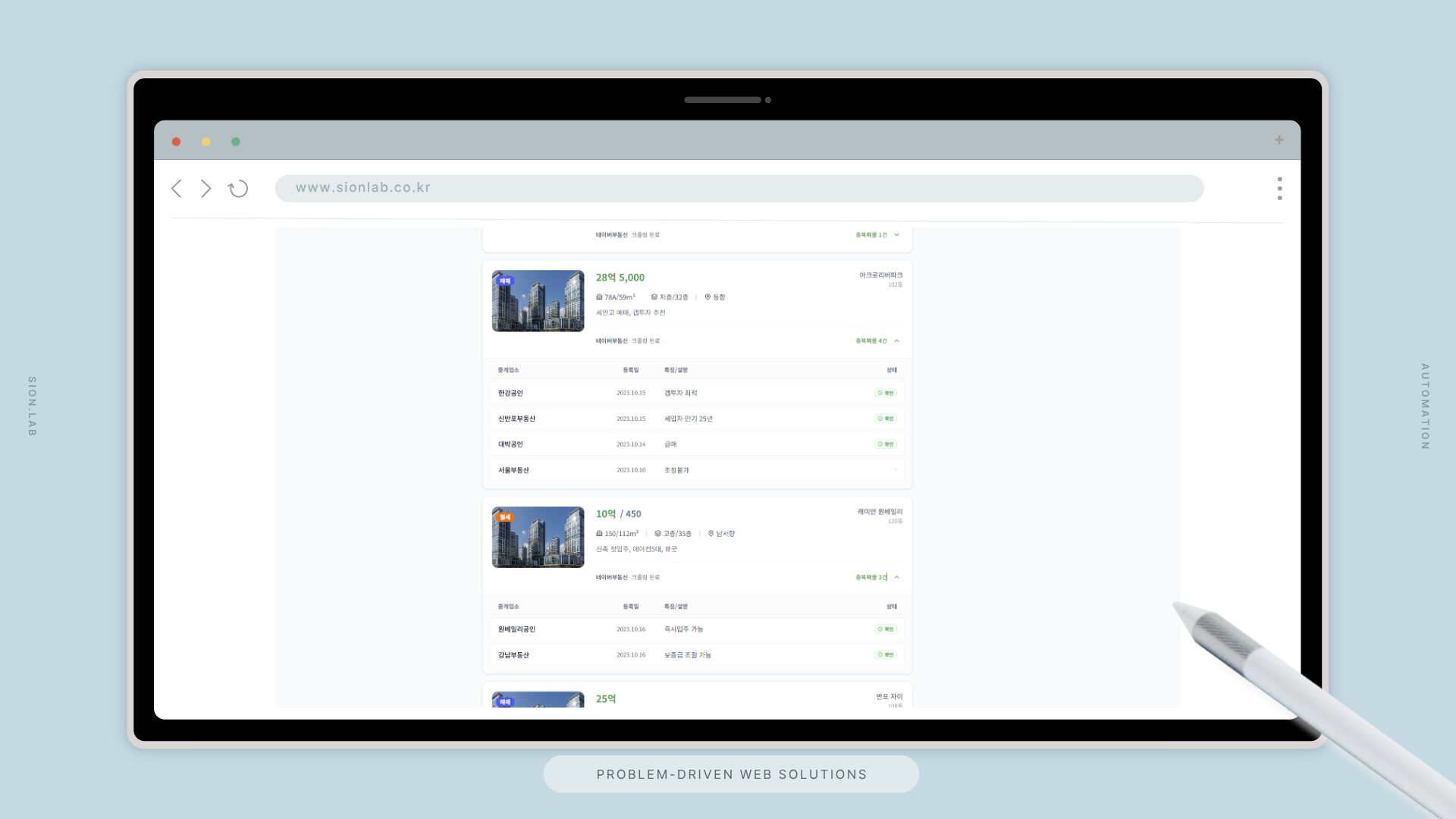The height and width of the screenshot is (819, 1456).
Task: Click the 등록일 column header
Action: (630, 370)
